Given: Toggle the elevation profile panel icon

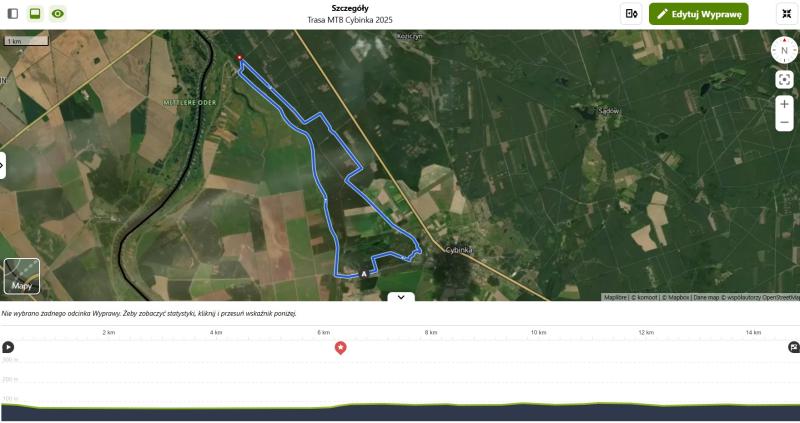Looking at the screenshot, I should 35,14.
